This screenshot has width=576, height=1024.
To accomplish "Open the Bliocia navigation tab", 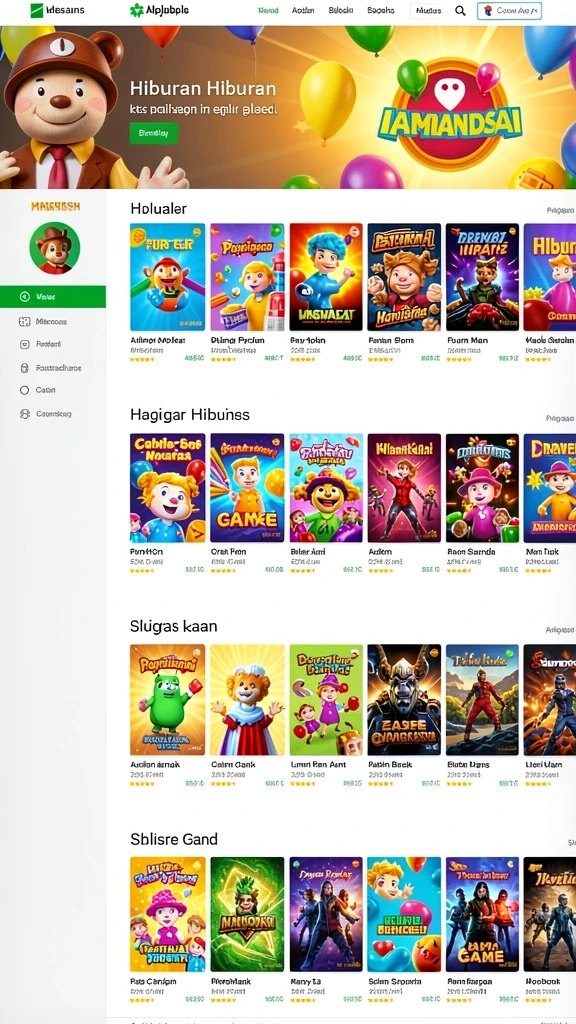I will click(341, 10).
